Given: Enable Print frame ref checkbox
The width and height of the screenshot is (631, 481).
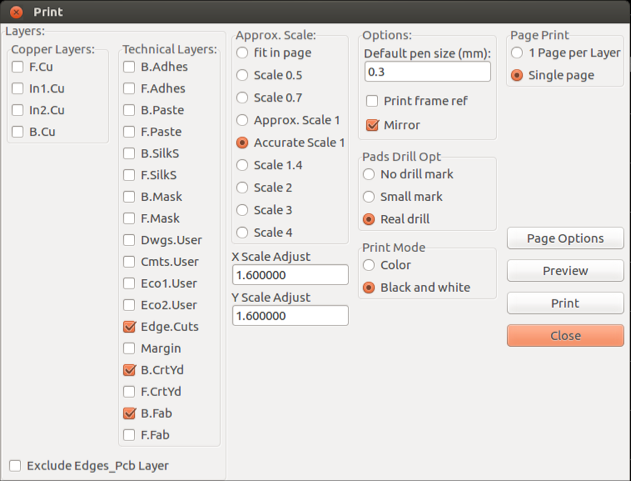Looking at the screenshot, I should pyautogui.click(x=373, y=101).
